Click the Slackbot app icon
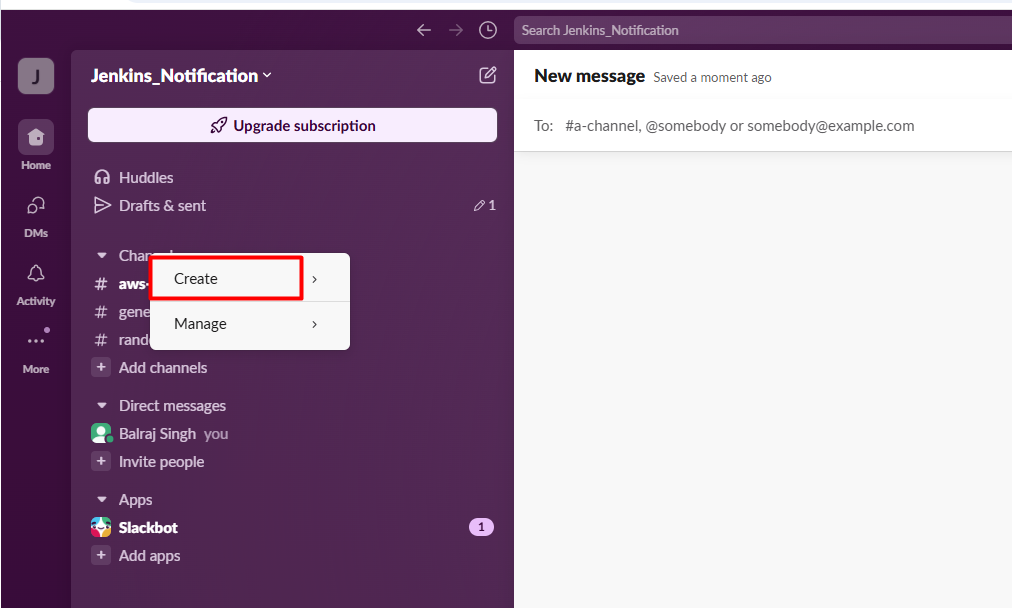Screen dimensions: 1012x608 coord(101,527)
